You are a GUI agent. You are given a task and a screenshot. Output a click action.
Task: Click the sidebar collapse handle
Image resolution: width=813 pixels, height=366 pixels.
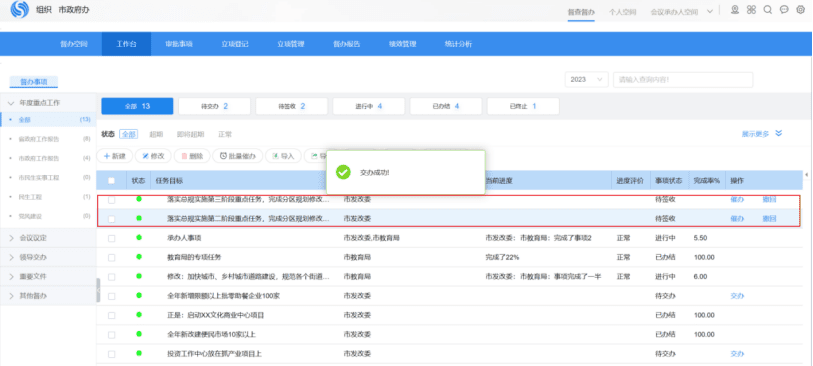click(x=98, y=290)
